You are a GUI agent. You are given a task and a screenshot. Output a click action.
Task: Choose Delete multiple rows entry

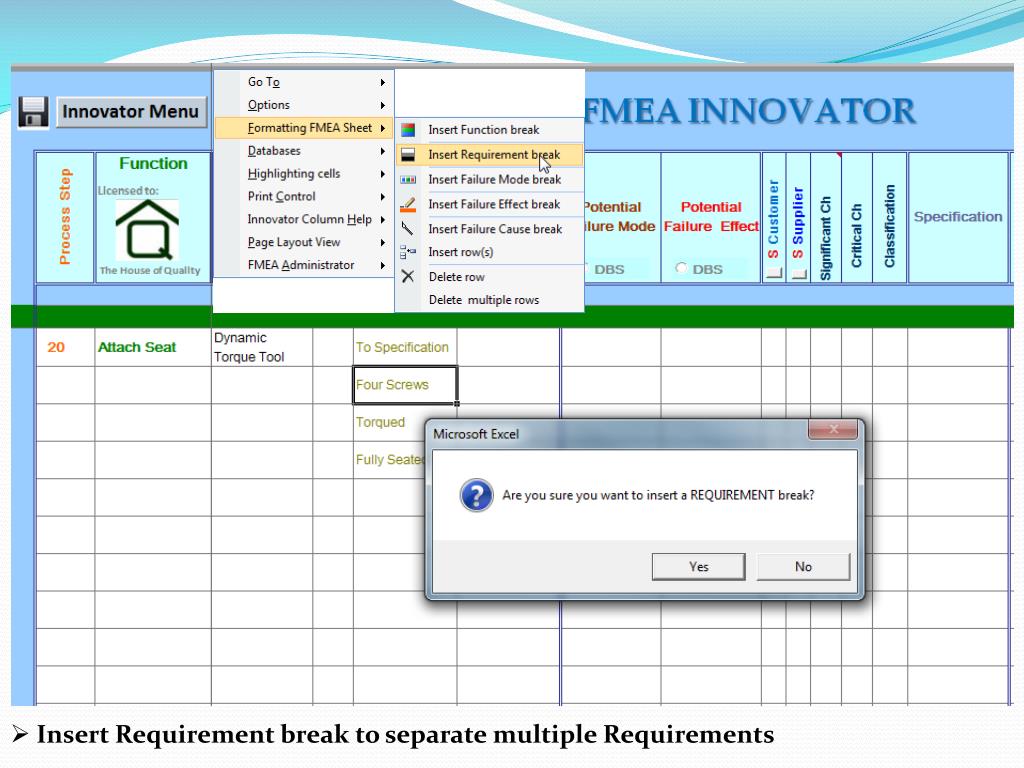click(489, 300)
